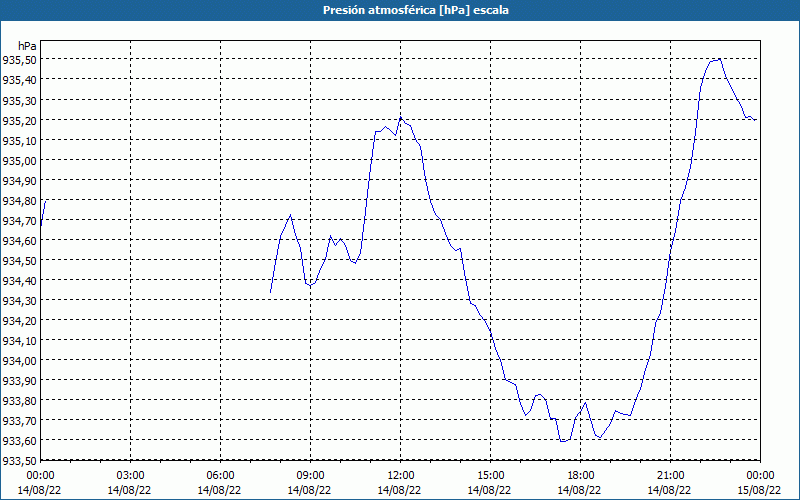Click the 21:00 time label
The width and height of the screenshot is (800, 500).
[x=670, y=476]
